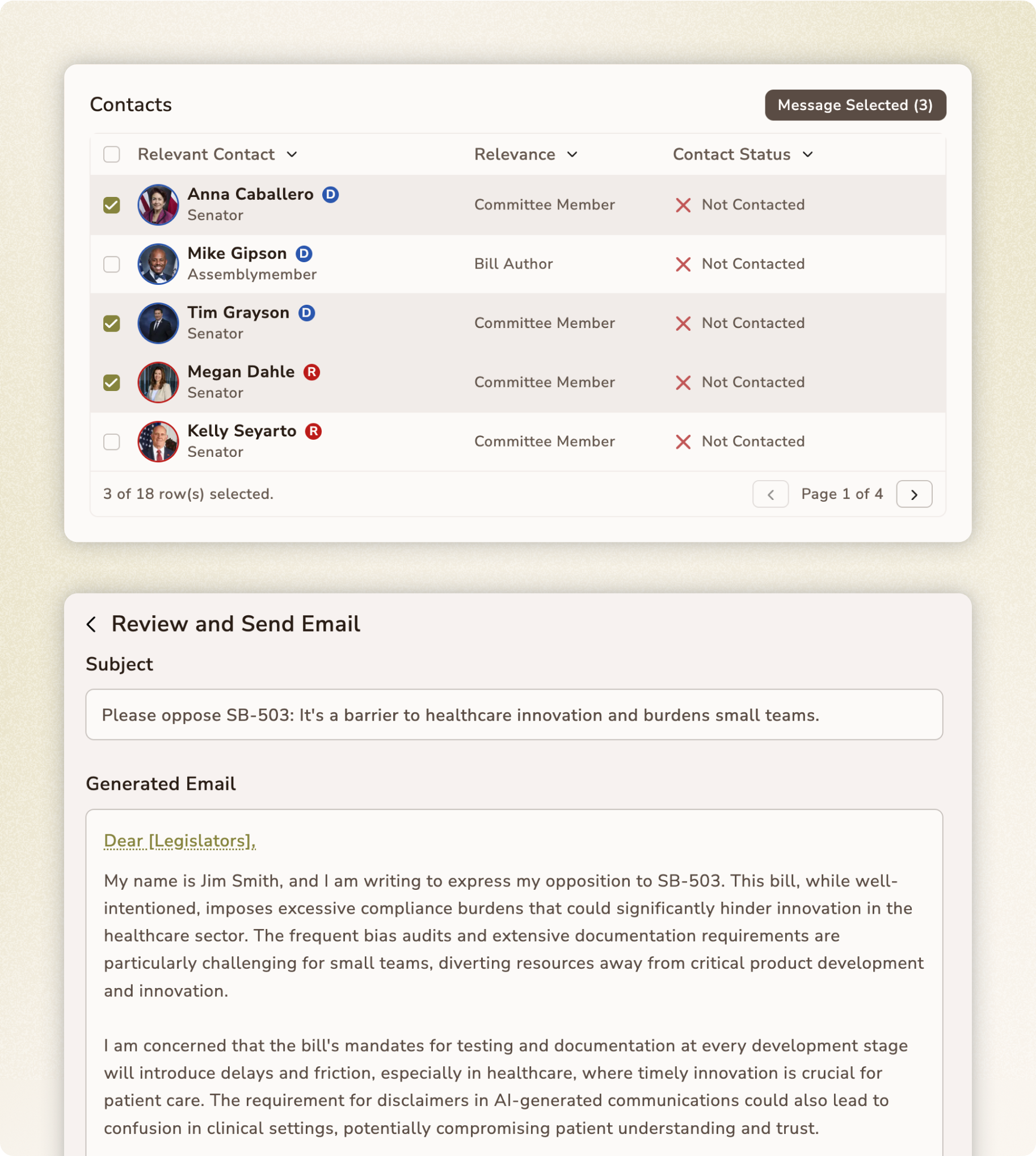The height and width of the screenshot is (1156, 1036).
Task: Click the red X status icon for Mike Gipson
Action: pos(683,264)
